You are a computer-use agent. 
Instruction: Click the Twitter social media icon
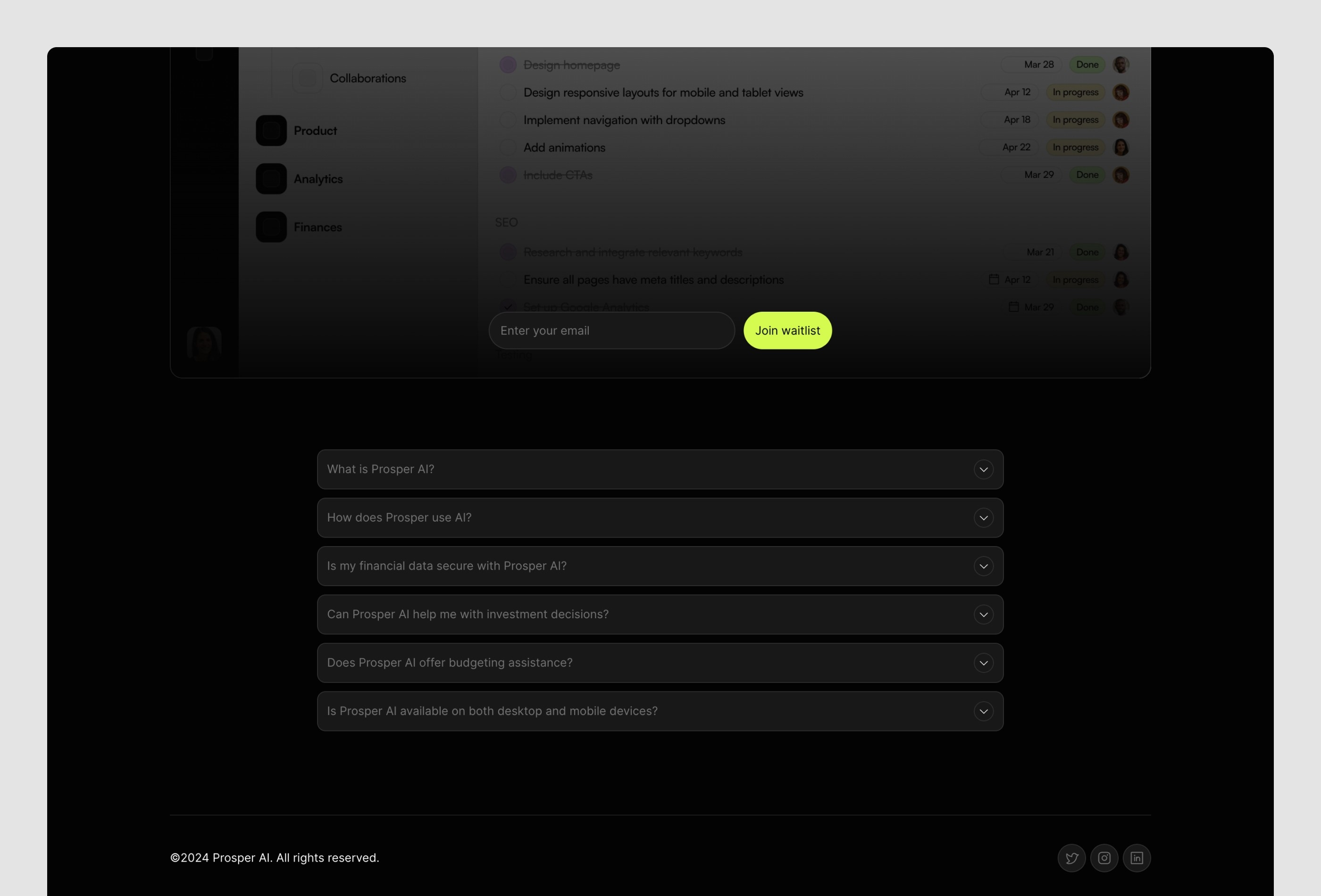[x=1072, y=857]
